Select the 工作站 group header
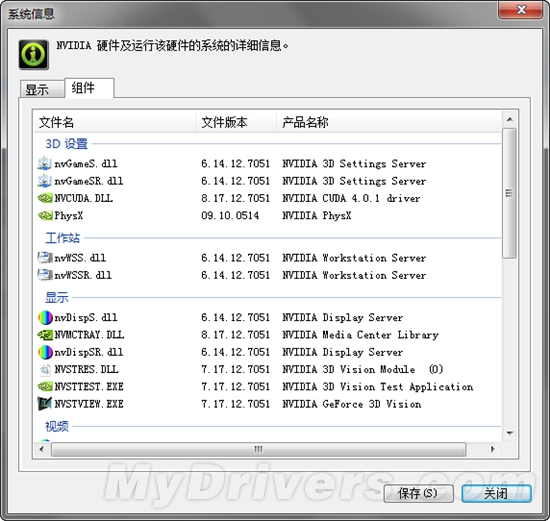550x521 pixels. (63, 238)
